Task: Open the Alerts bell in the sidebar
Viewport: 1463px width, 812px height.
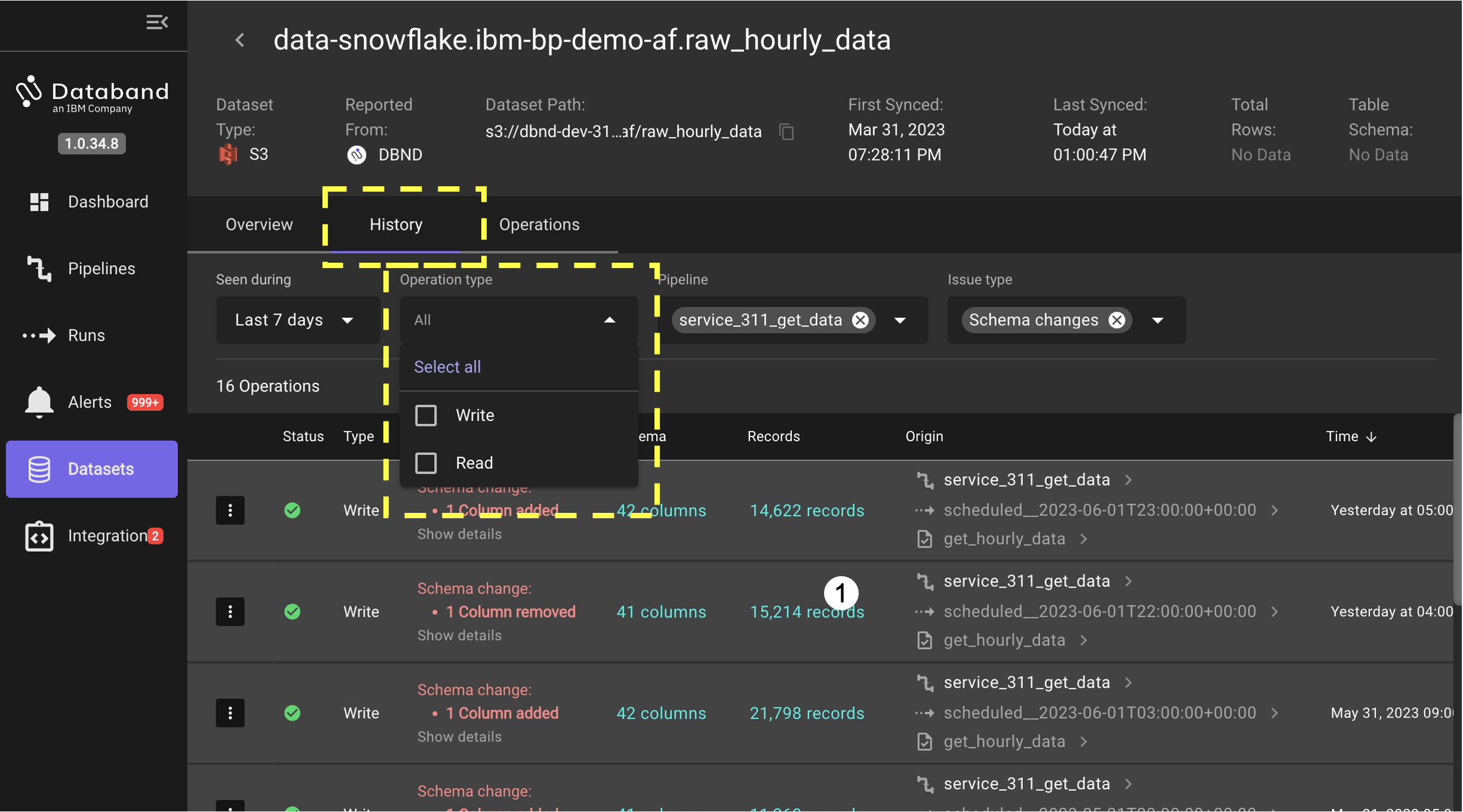Action: coord(39,402)
